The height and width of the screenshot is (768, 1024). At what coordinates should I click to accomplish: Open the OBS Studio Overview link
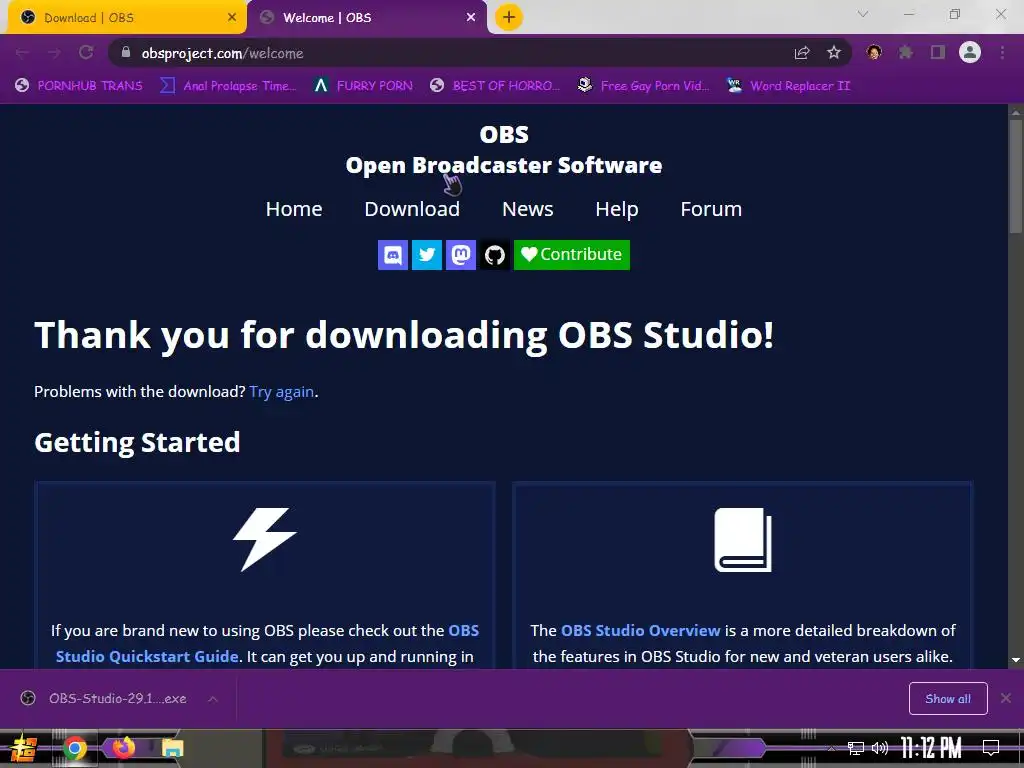641,631
